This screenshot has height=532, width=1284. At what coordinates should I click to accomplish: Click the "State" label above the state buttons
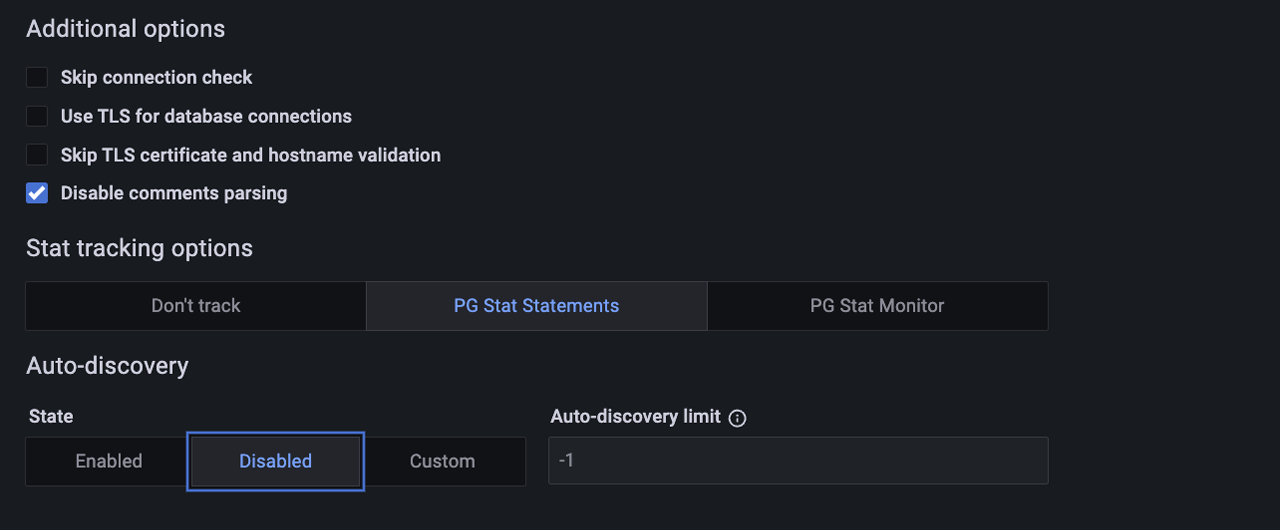(x=51, y=416)
